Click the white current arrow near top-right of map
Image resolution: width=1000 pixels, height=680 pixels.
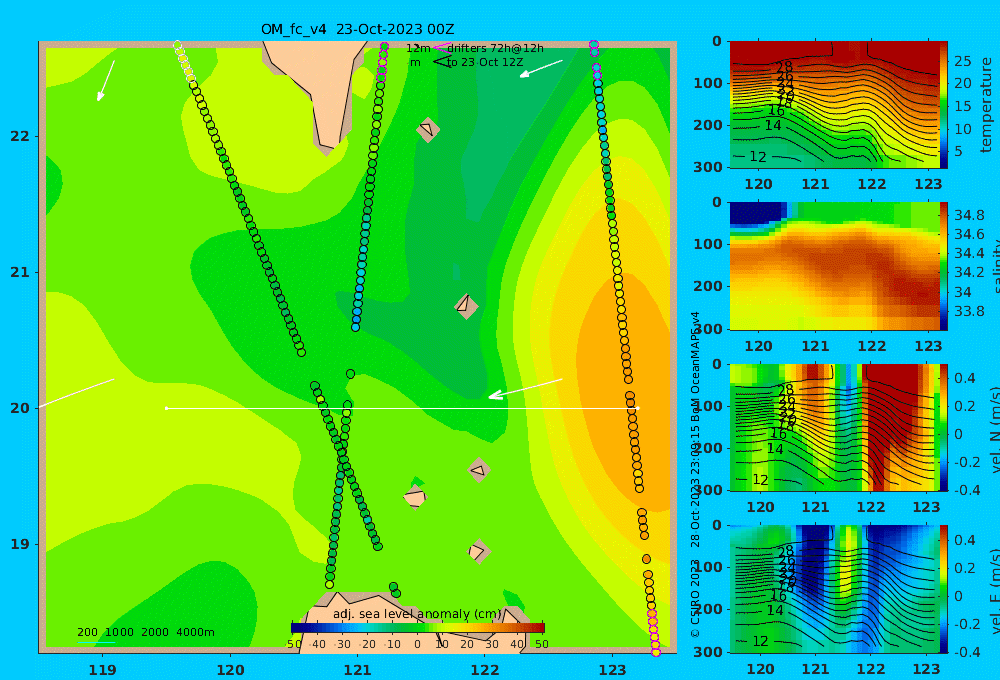coord(541,69)
